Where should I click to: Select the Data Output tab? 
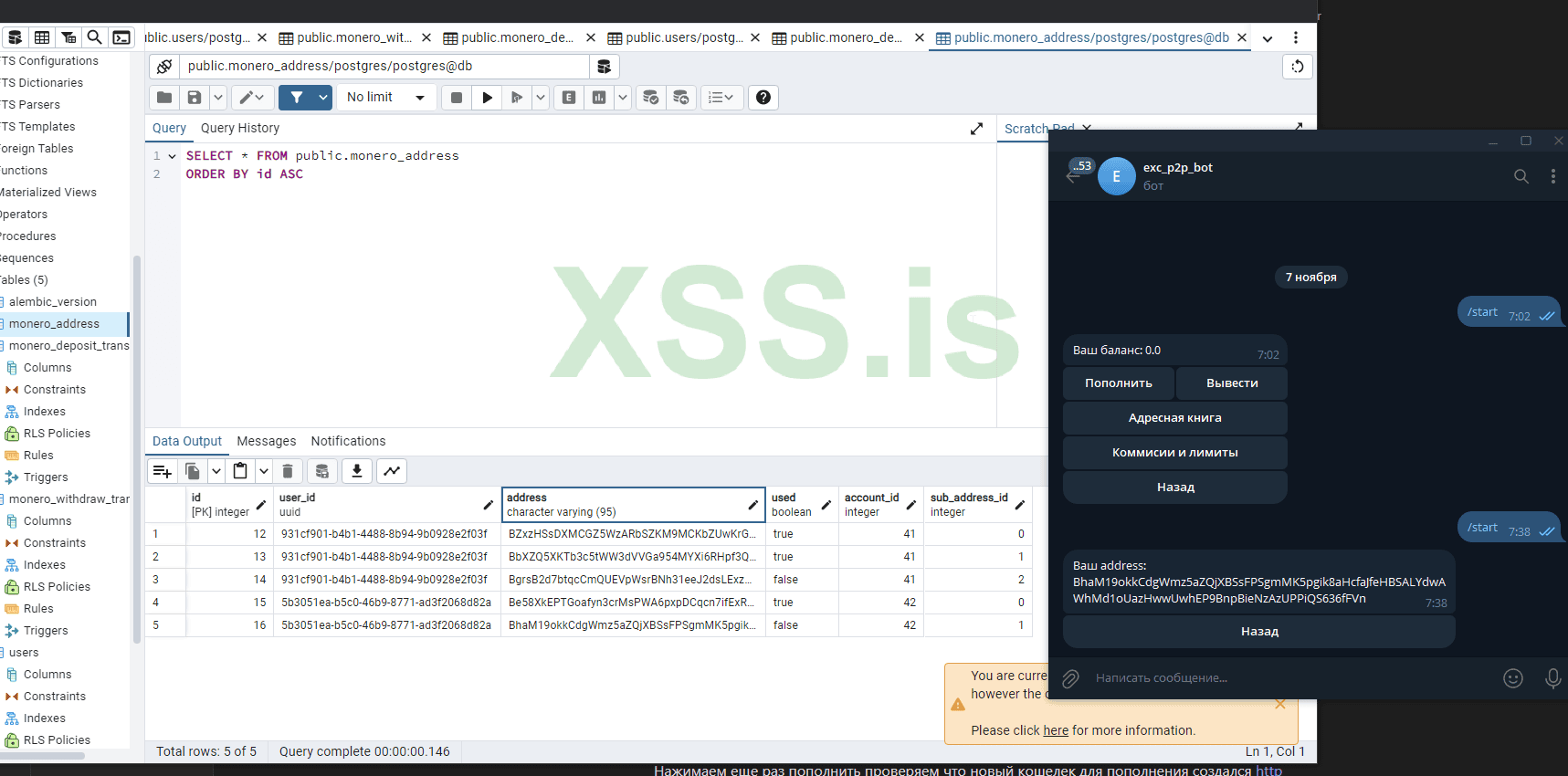pyautogui.click(x=187, y=442)
